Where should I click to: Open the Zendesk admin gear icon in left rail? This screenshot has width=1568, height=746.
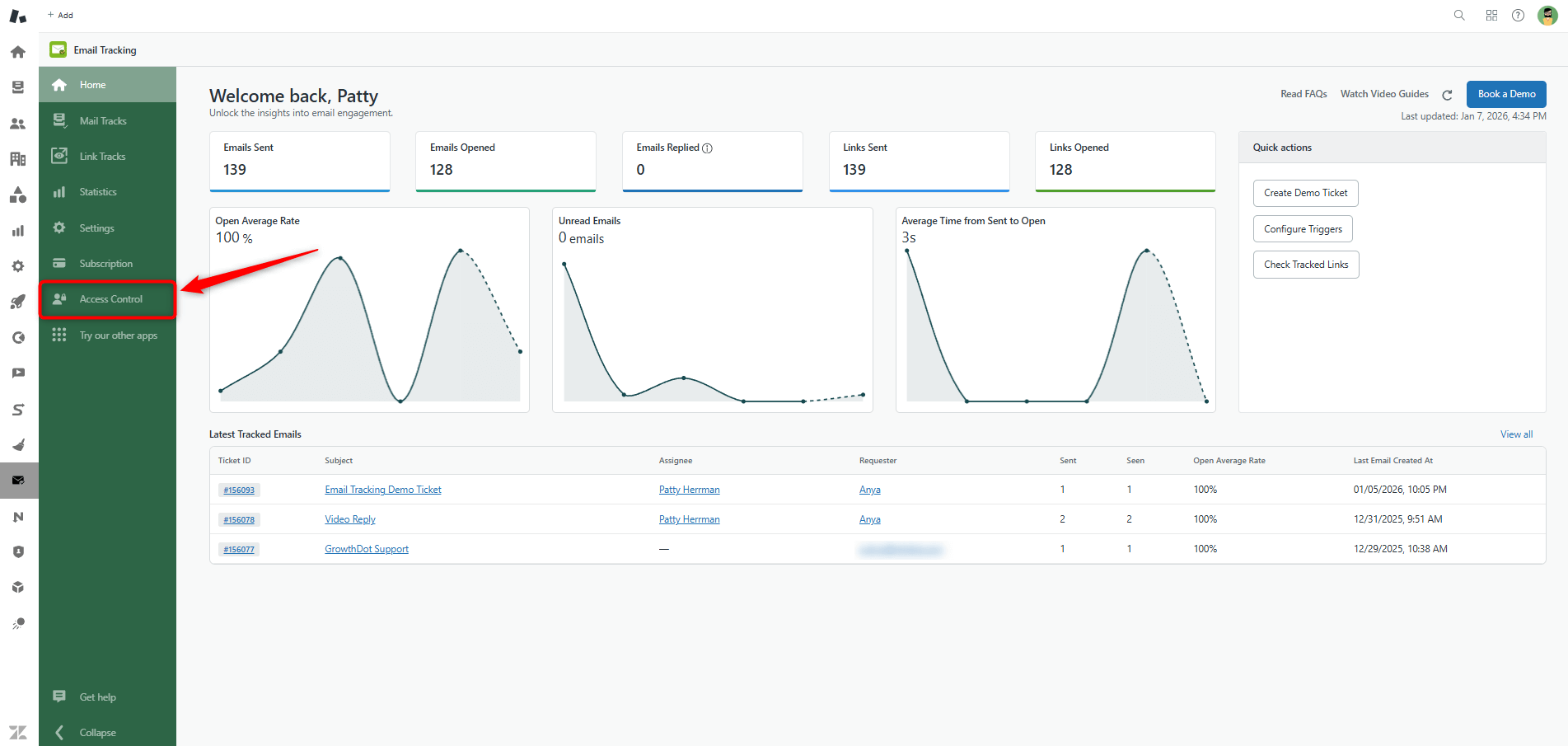click(18, 266)
